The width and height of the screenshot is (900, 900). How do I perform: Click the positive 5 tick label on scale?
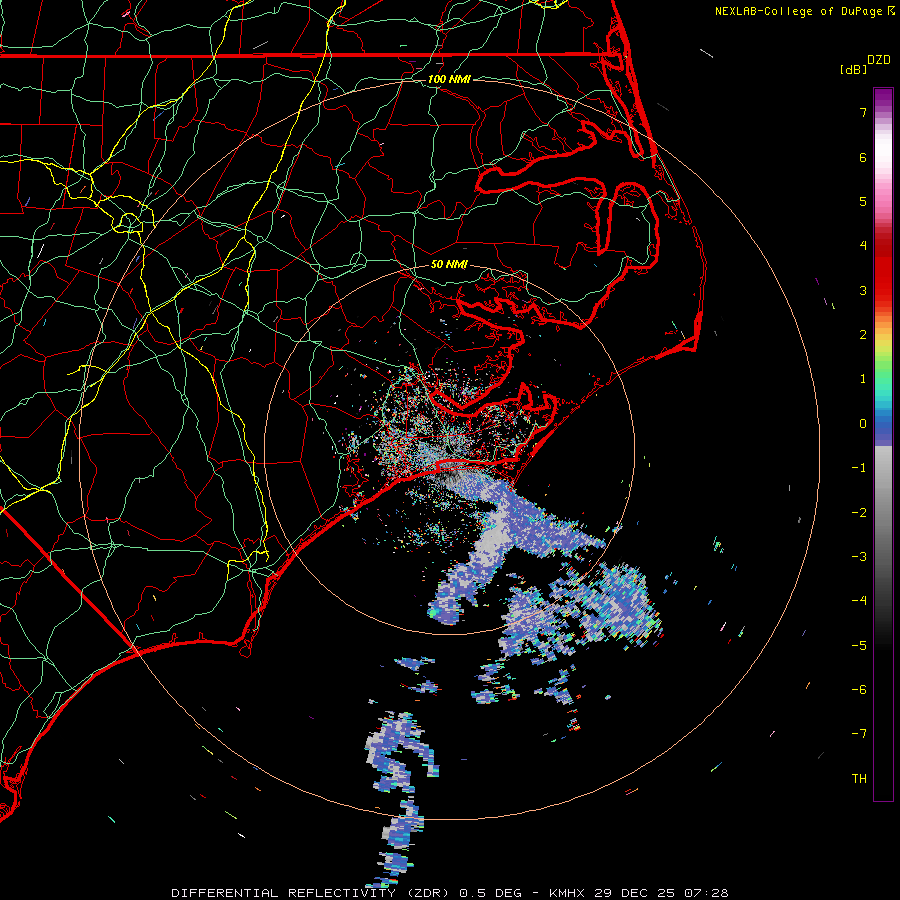pos(863,201)
